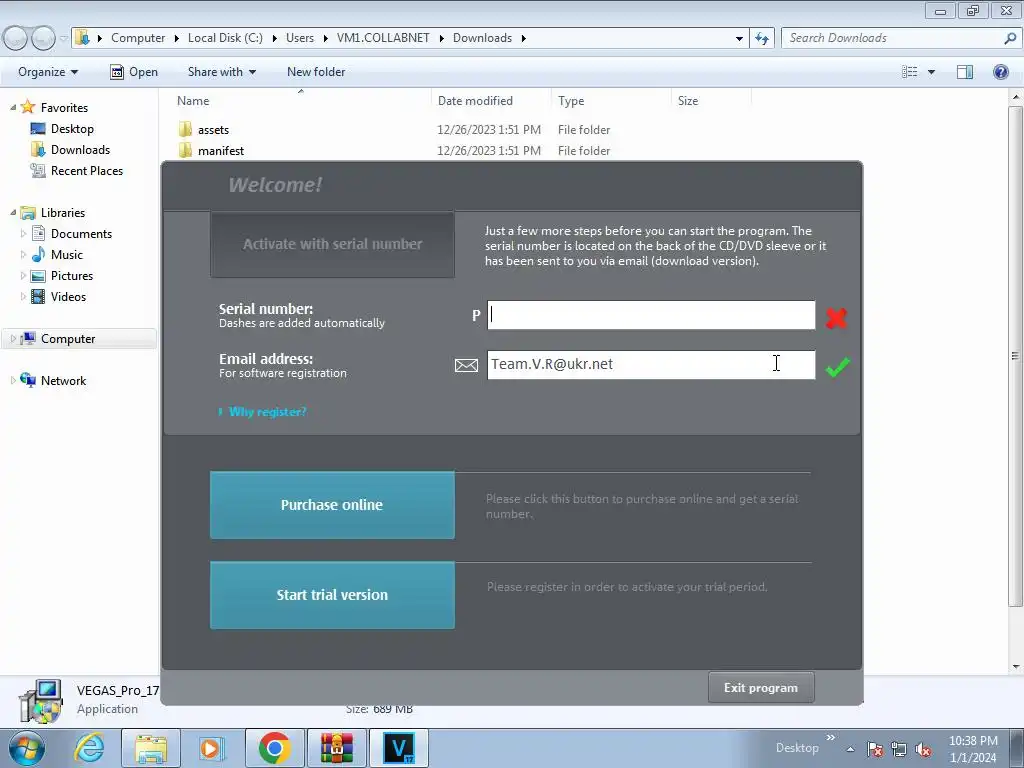Select Pictures library
Viewport: 1024px width, 768px height.
pyautogui.click(x=72, y=276)
